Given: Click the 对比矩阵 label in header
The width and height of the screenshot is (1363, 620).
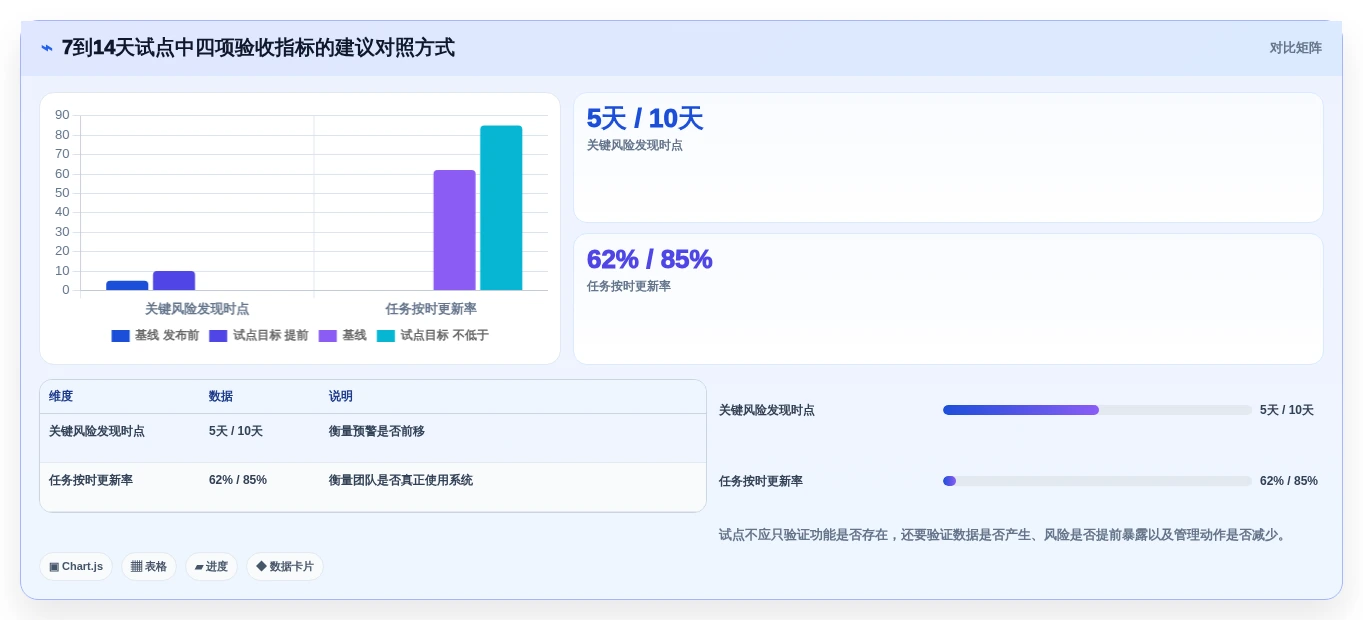Looking at the screenshot, I should tap(1295, 48).
